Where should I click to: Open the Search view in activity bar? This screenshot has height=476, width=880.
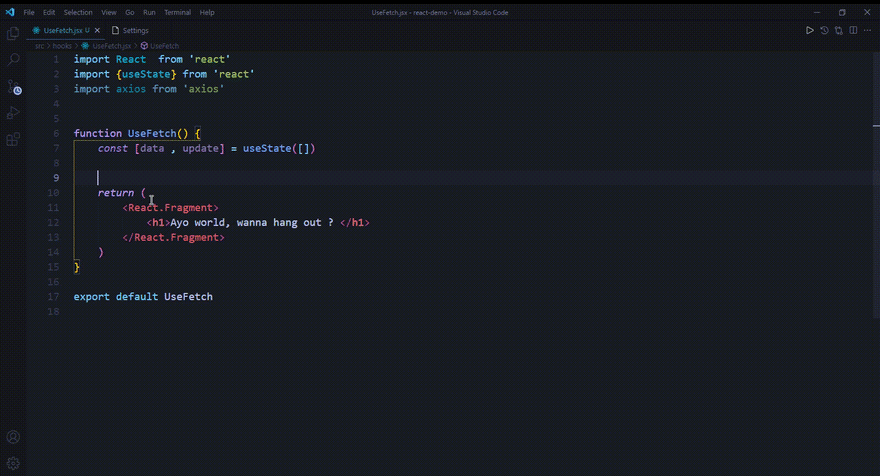coord(13,60)
